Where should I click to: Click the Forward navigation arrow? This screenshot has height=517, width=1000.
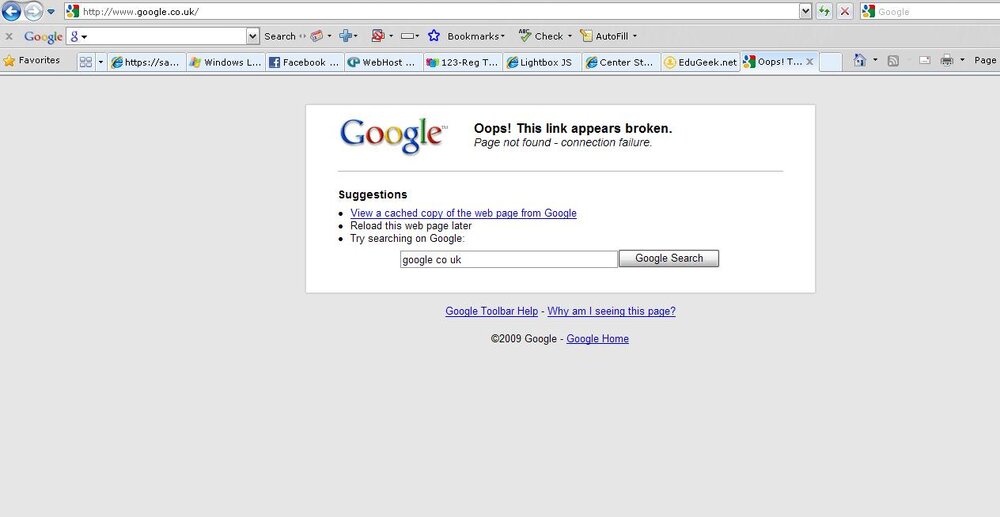(x=33, y=11)
